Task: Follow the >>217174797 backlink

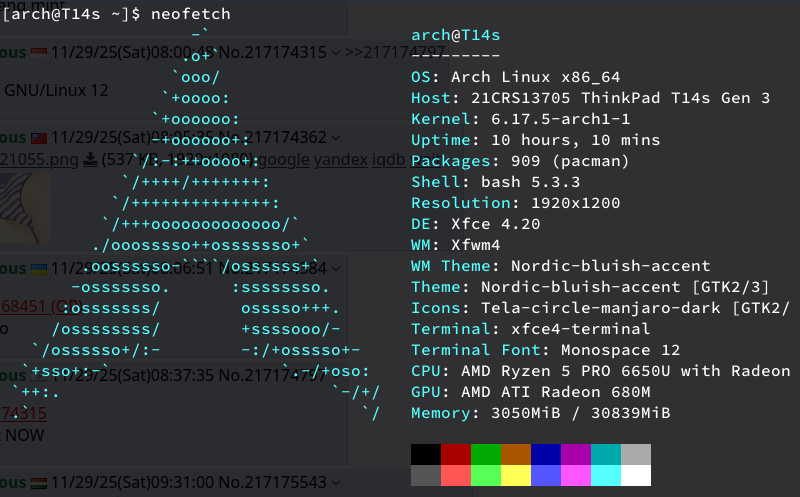Action: coord(395,53)
